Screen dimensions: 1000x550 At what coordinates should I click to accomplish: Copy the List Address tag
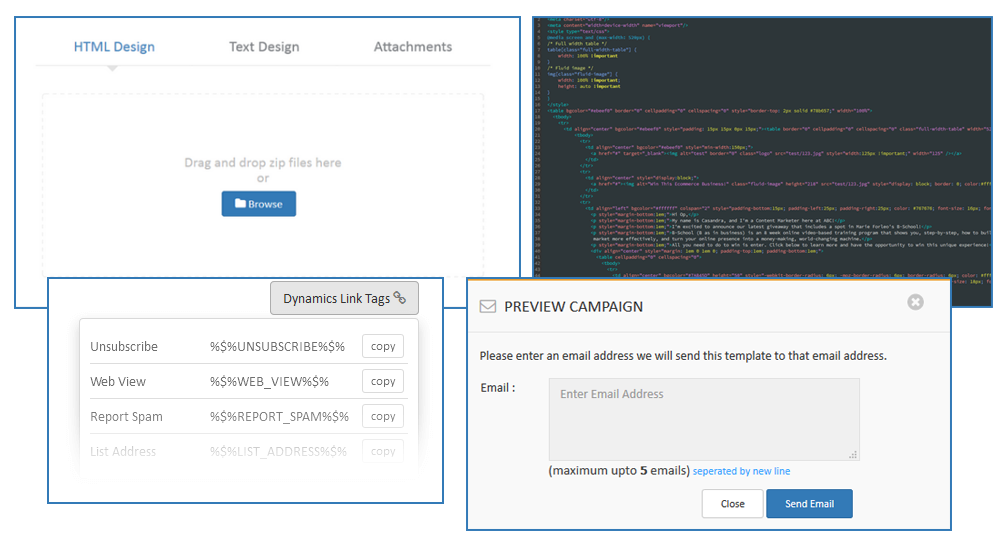383,451
